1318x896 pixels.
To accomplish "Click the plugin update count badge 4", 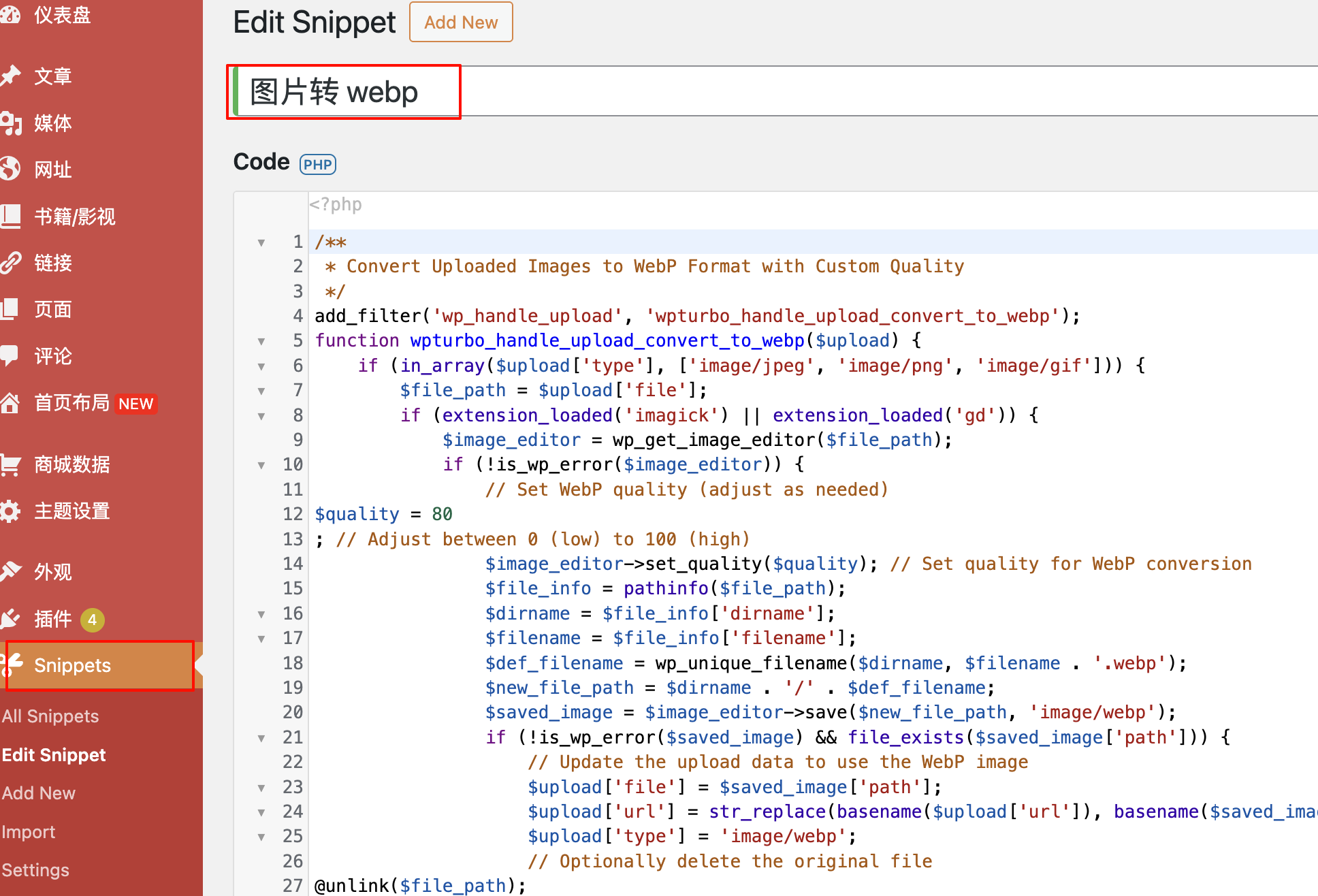I will click(93, 620).
